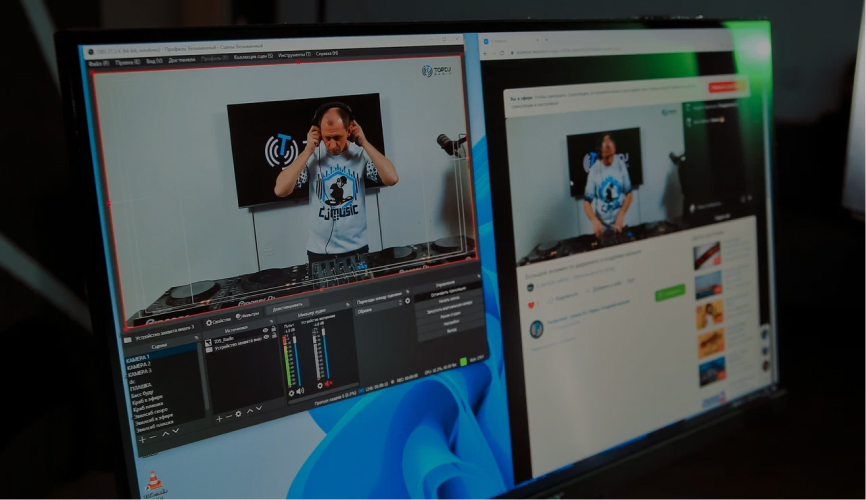Image resolution: width=866 pixels, height=500 pixels.
Task: Open Properties (Свойства) gear in OBS source toolbar
Action: [217, 322]
